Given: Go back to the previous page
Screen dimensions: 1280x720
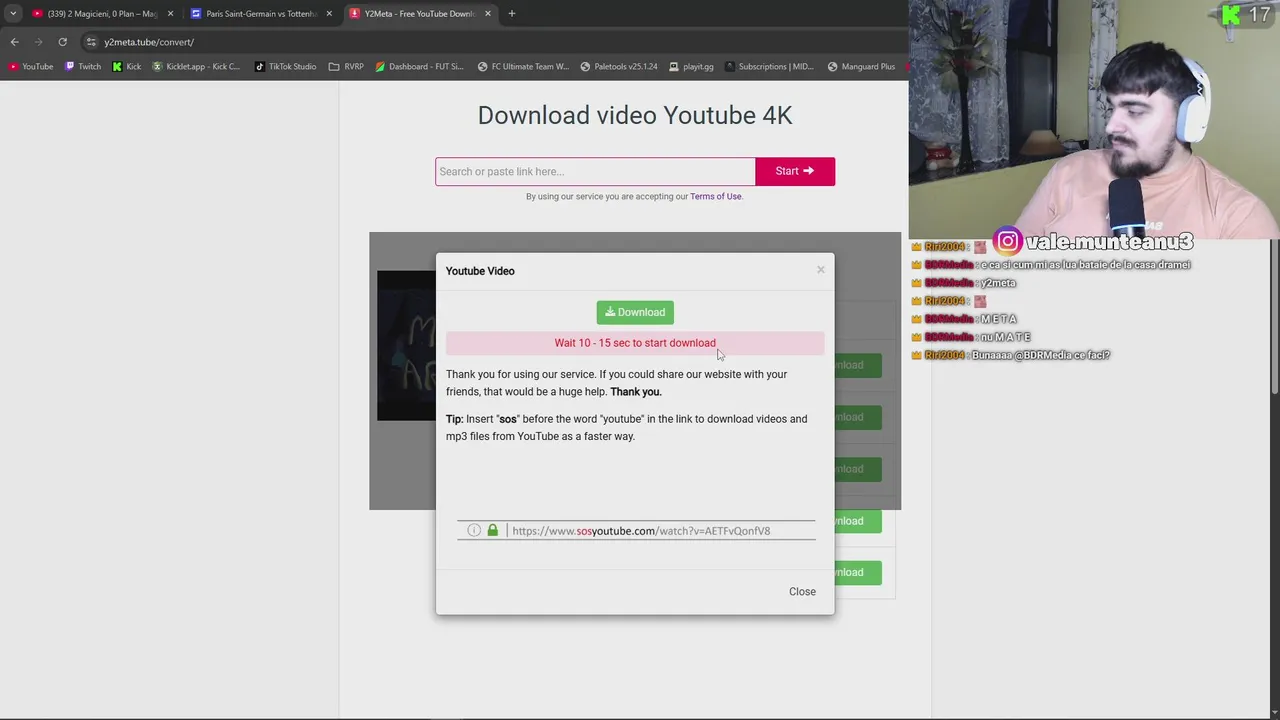Looking at the screenshot, I should [14, 42].
